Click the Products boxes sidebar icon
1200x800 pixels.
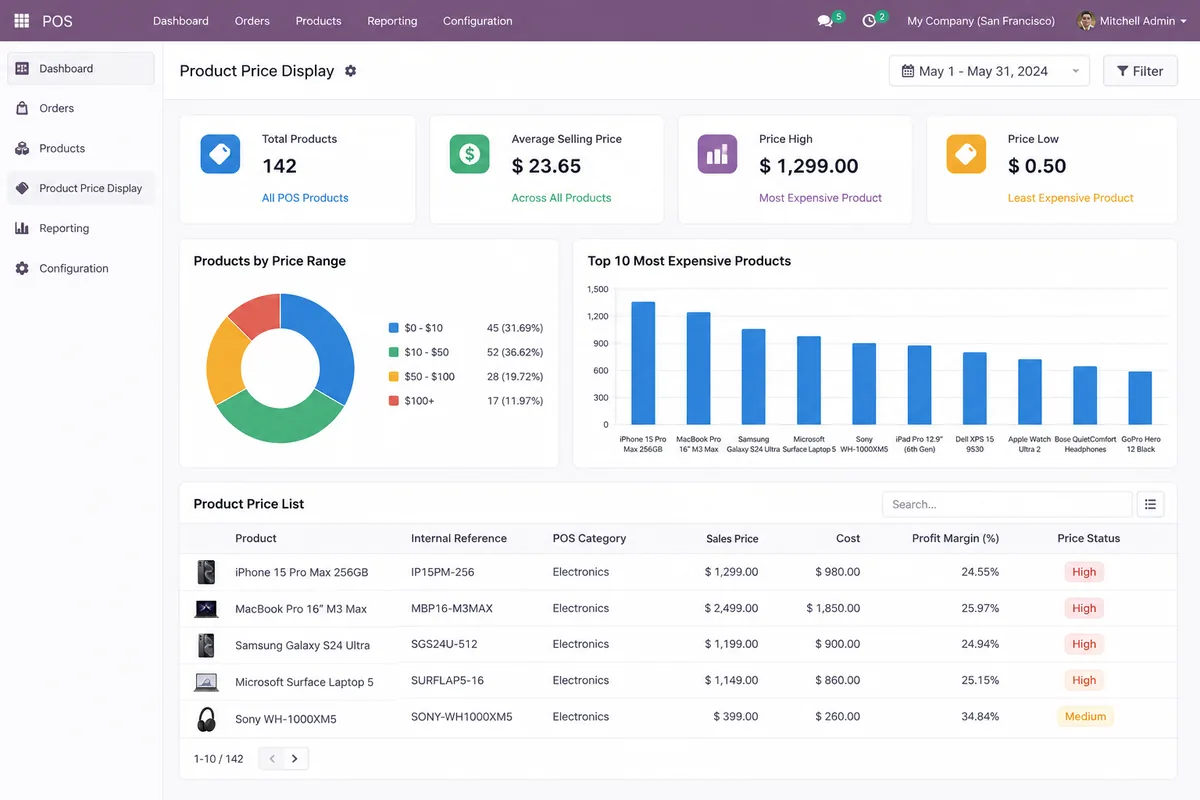pyautogui.click(x=22, y=148)
